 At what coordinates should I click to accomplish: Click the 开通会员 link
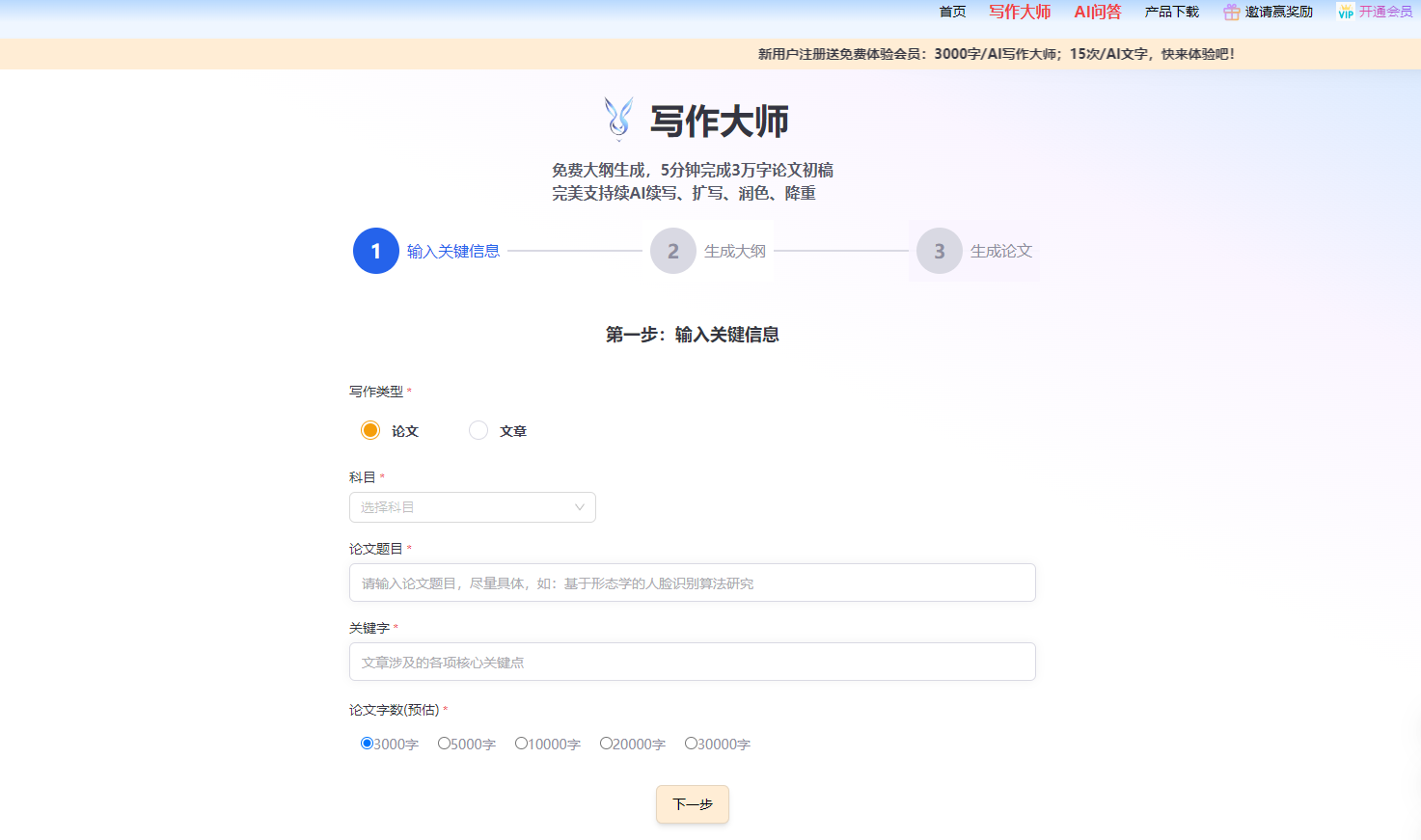[1386, 12]
